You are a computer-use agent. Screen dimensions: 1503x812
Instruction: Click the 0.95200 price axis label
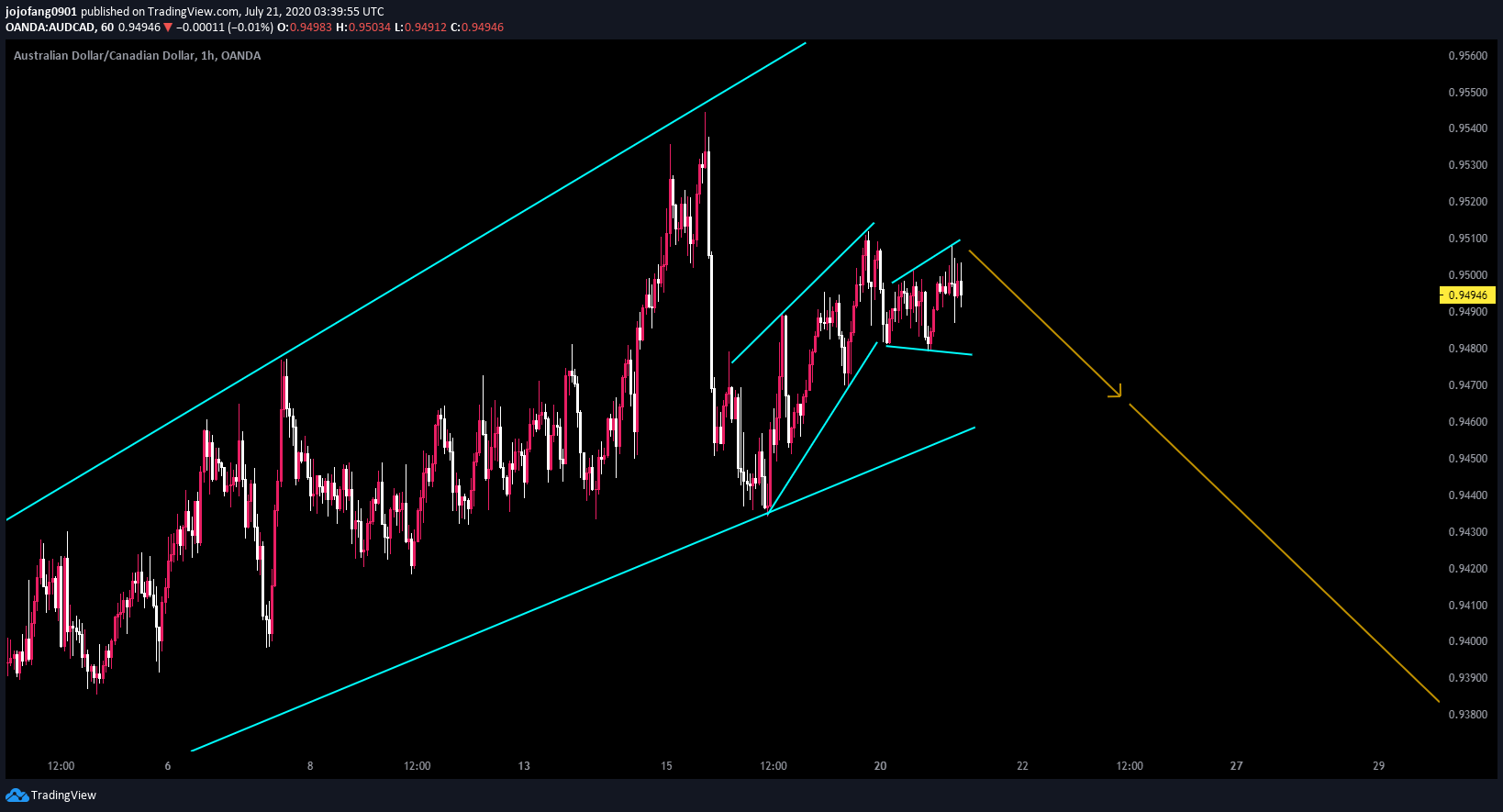[1467, 202]
